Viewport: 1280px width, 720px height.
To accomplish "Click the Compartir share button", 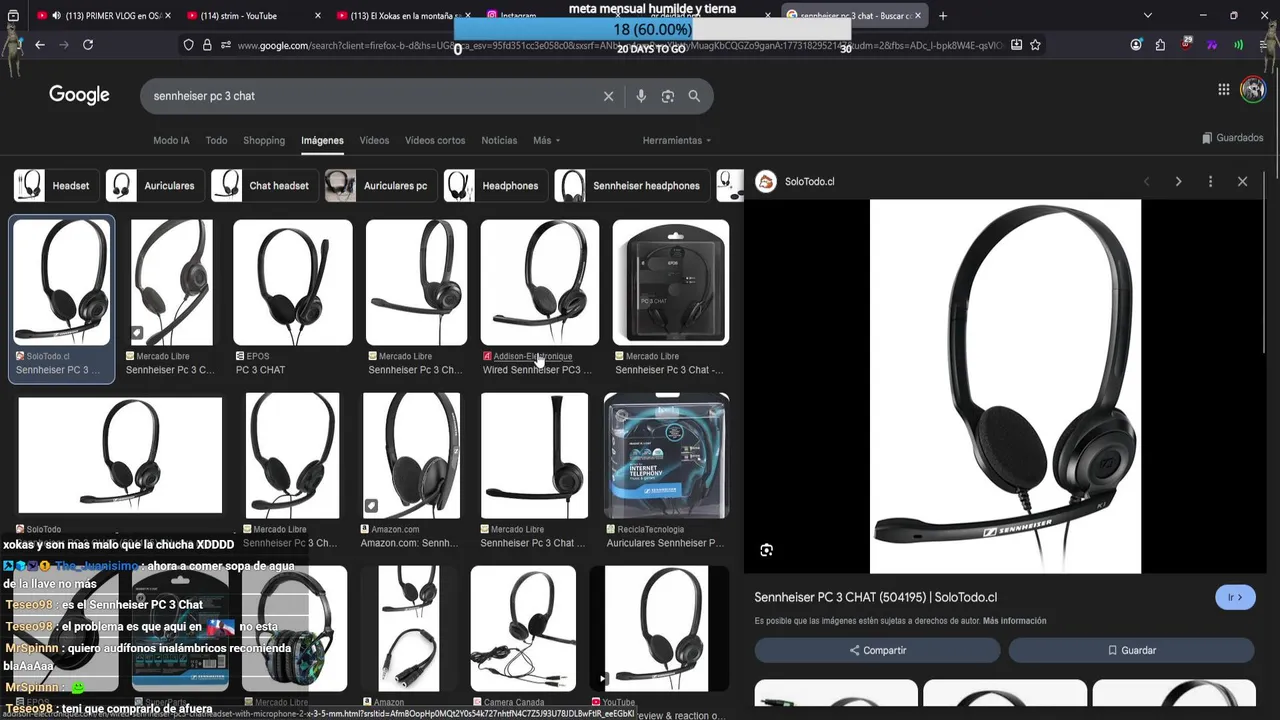I will point(877,650).
